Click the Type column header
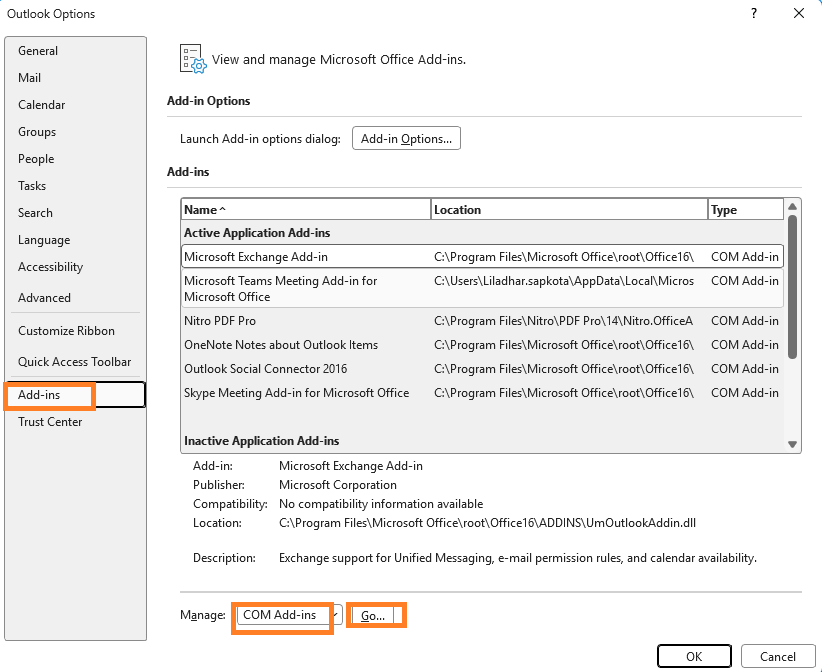The image size is (822, 672). tap(745, 210)
